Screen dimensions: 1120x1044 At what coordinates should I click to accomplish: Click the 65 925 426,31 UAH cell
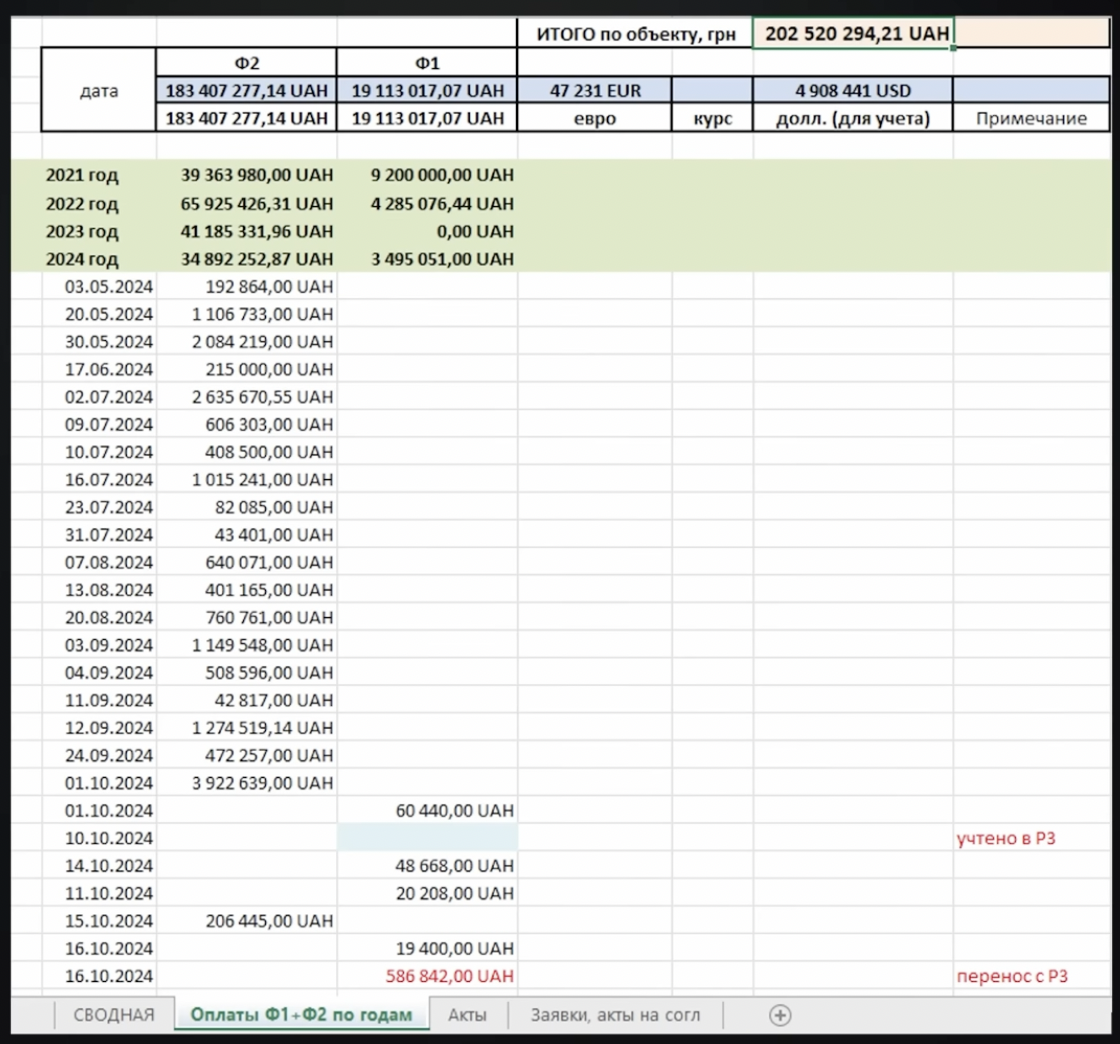coord(246,204)
